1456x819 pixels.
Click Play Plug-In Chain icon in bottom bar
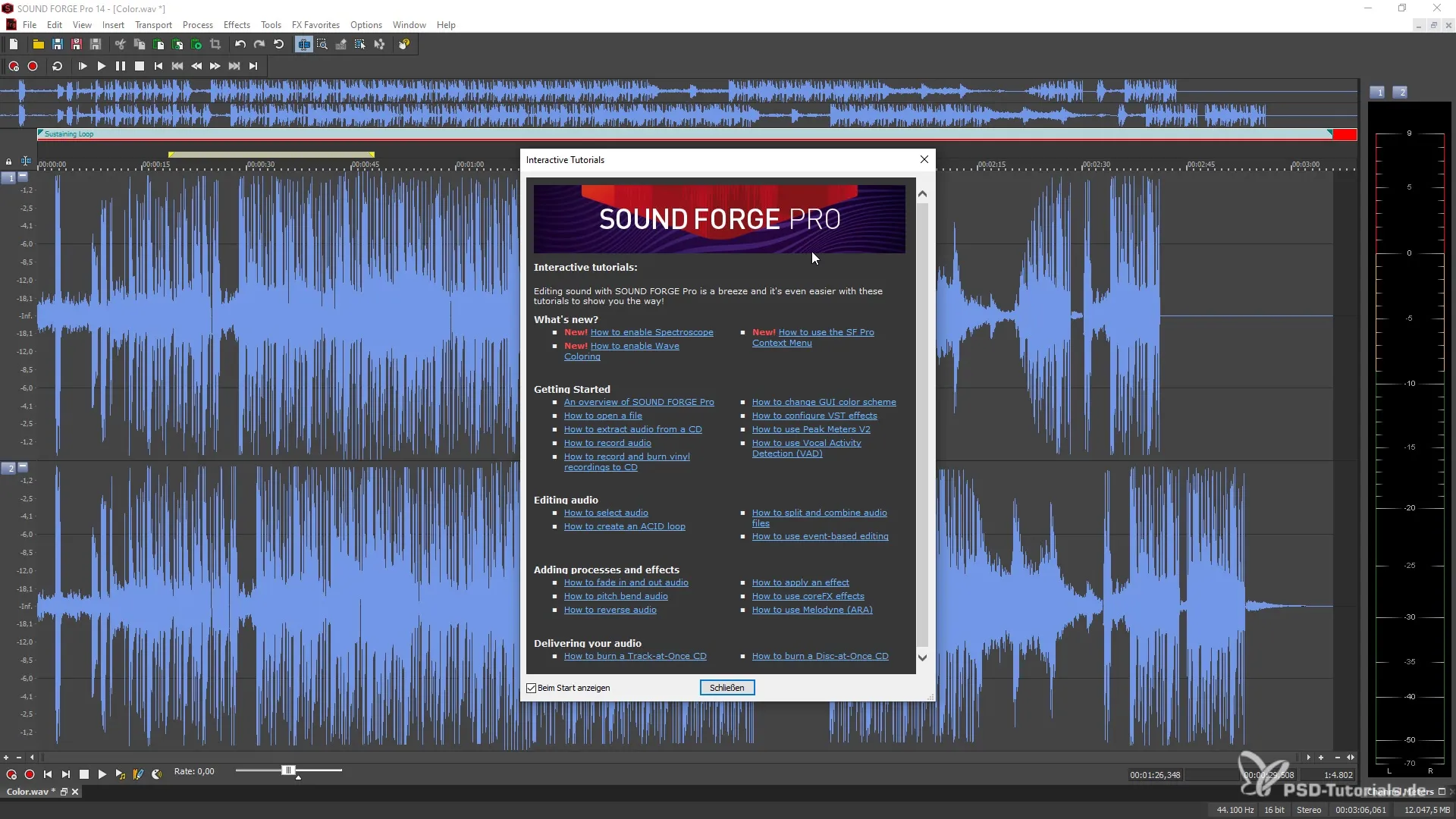pyautogui.click(x=120, y=774)
